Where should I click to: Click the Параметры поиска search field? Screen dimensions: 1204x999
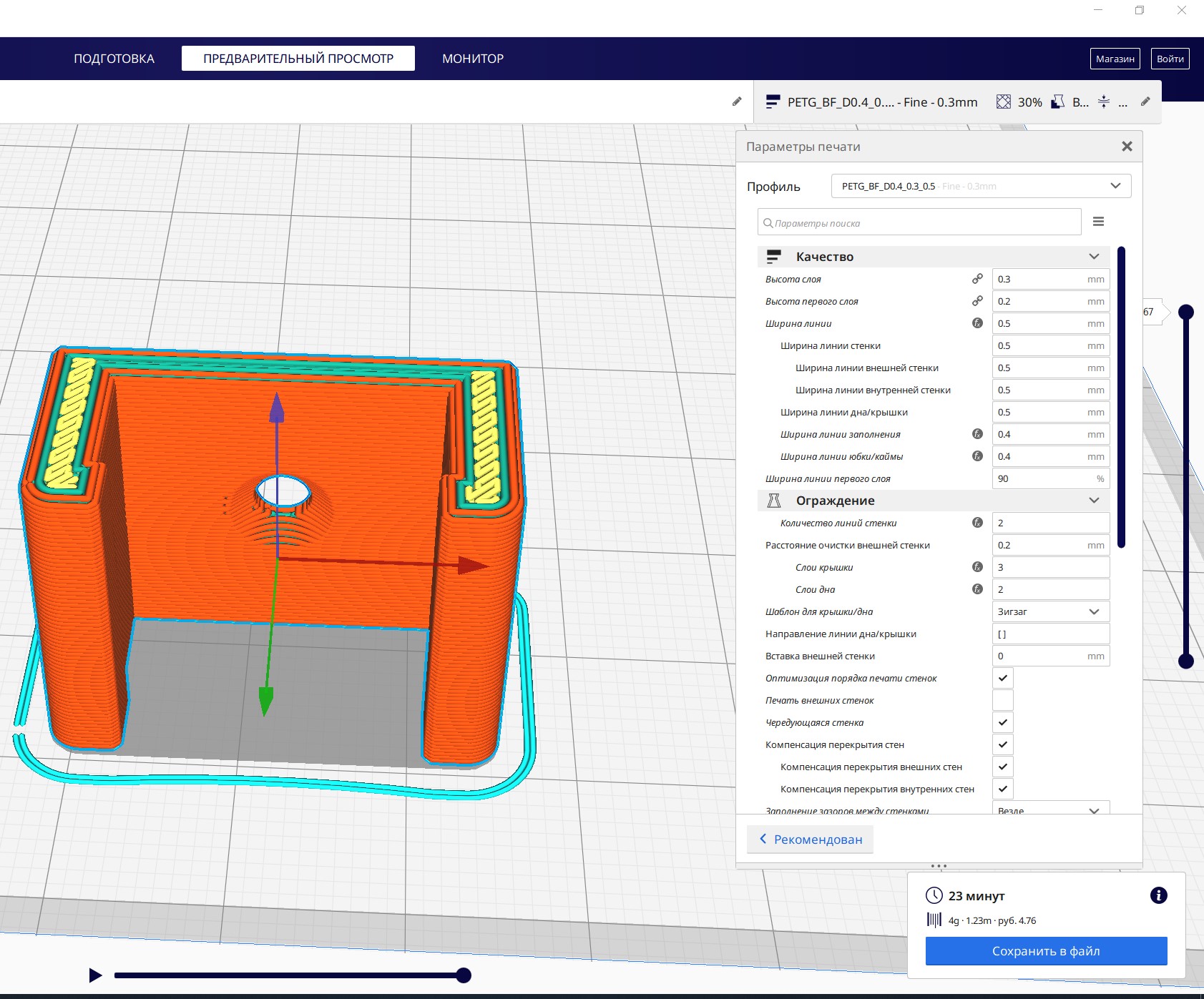click(x=919, y=222)
